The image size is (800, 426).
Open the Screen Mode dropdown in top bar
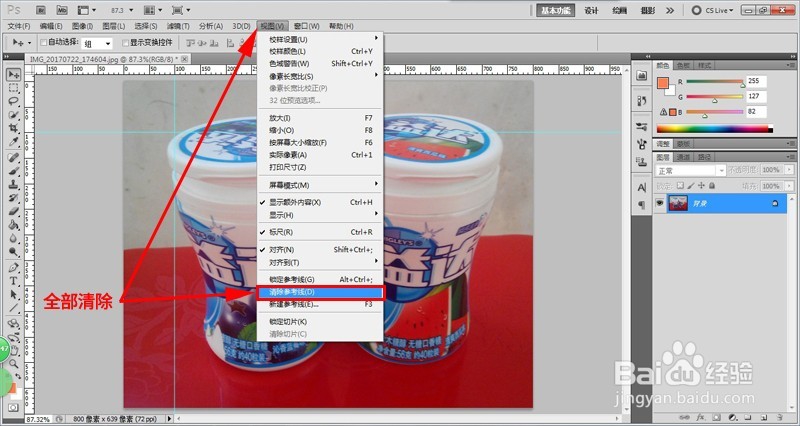(x=181, y=10)
